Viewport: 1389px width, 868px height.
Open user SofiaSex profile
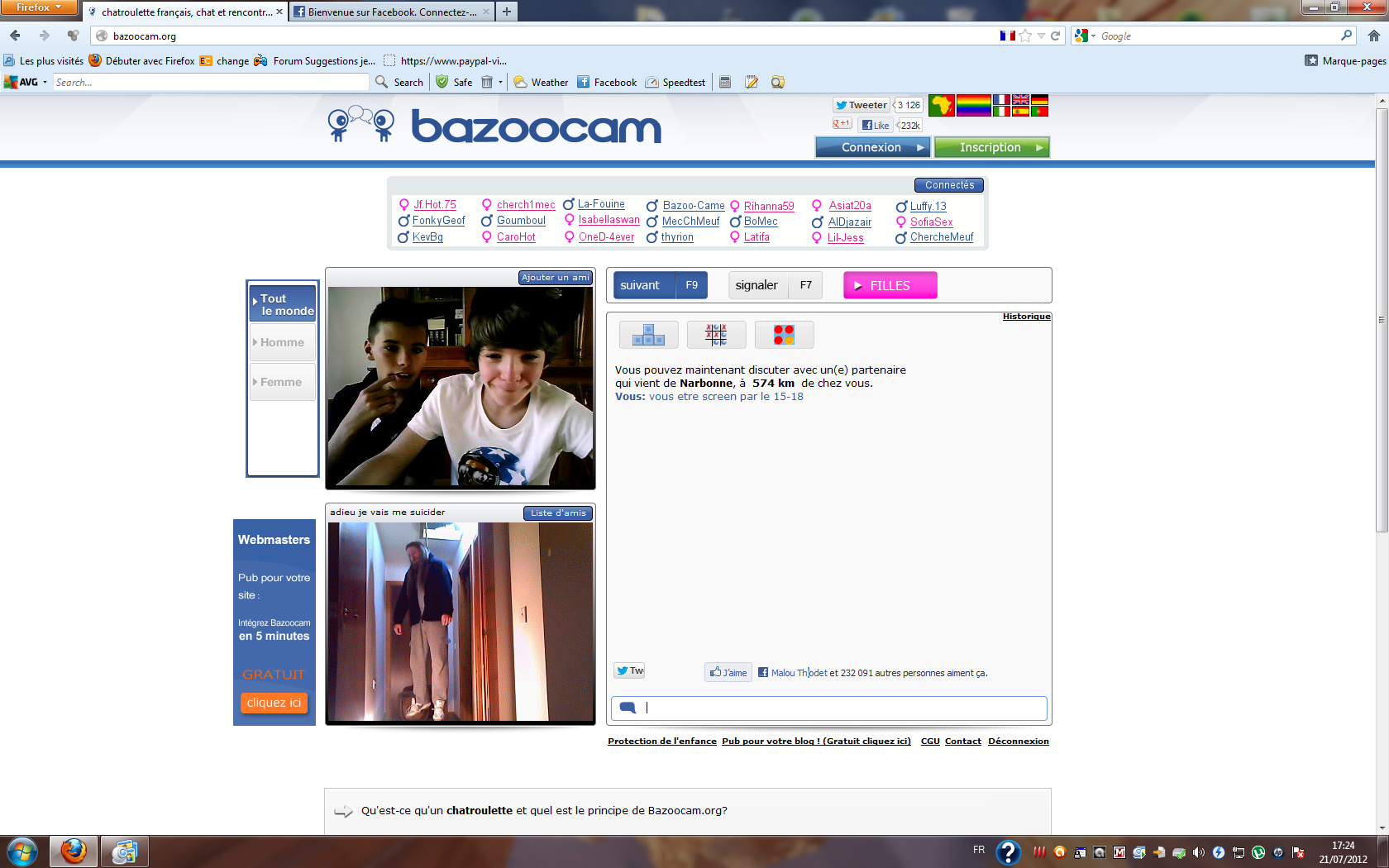click(x=931, y=222)
